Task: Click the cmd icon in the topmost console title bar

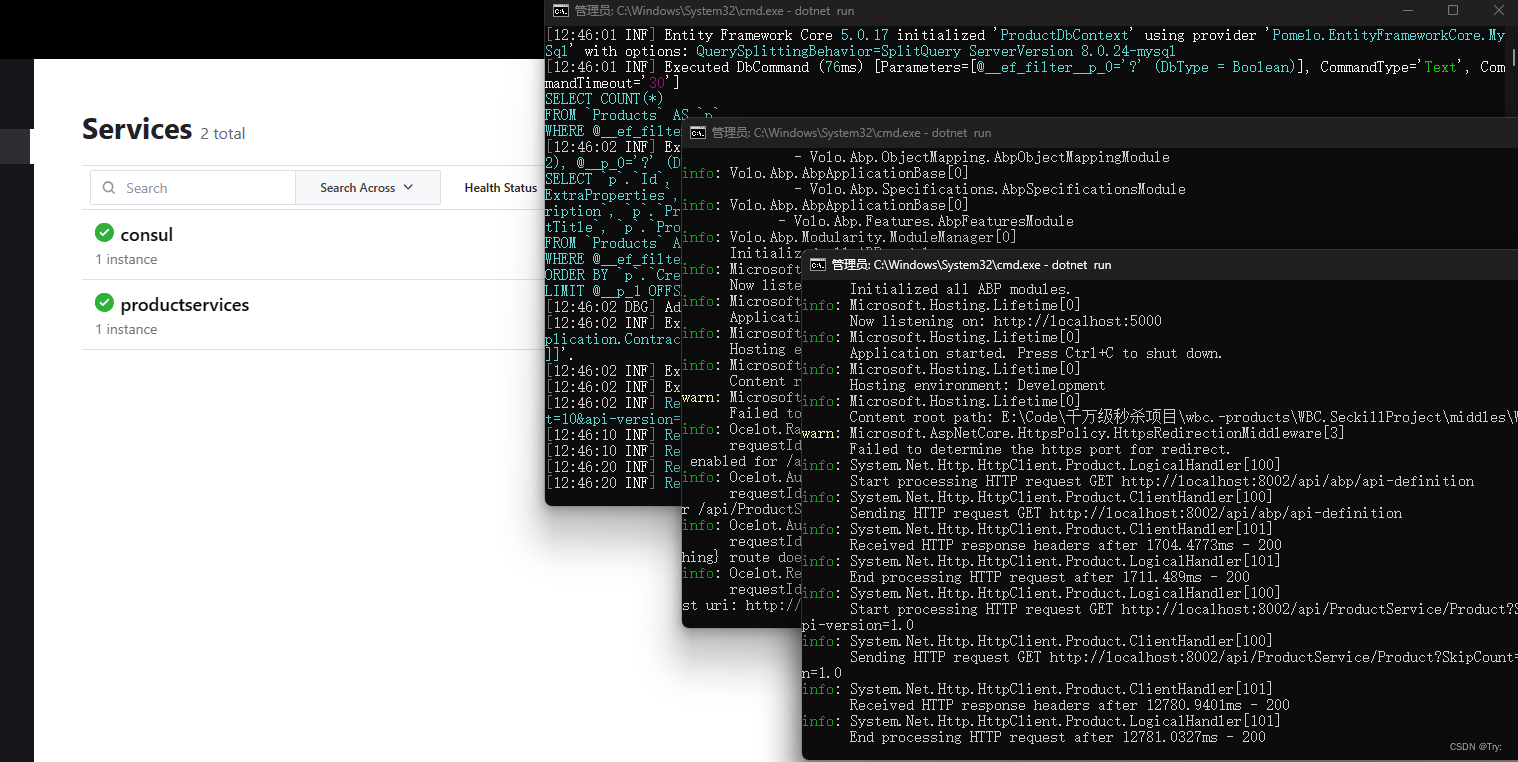Action: tap(562, 10)
